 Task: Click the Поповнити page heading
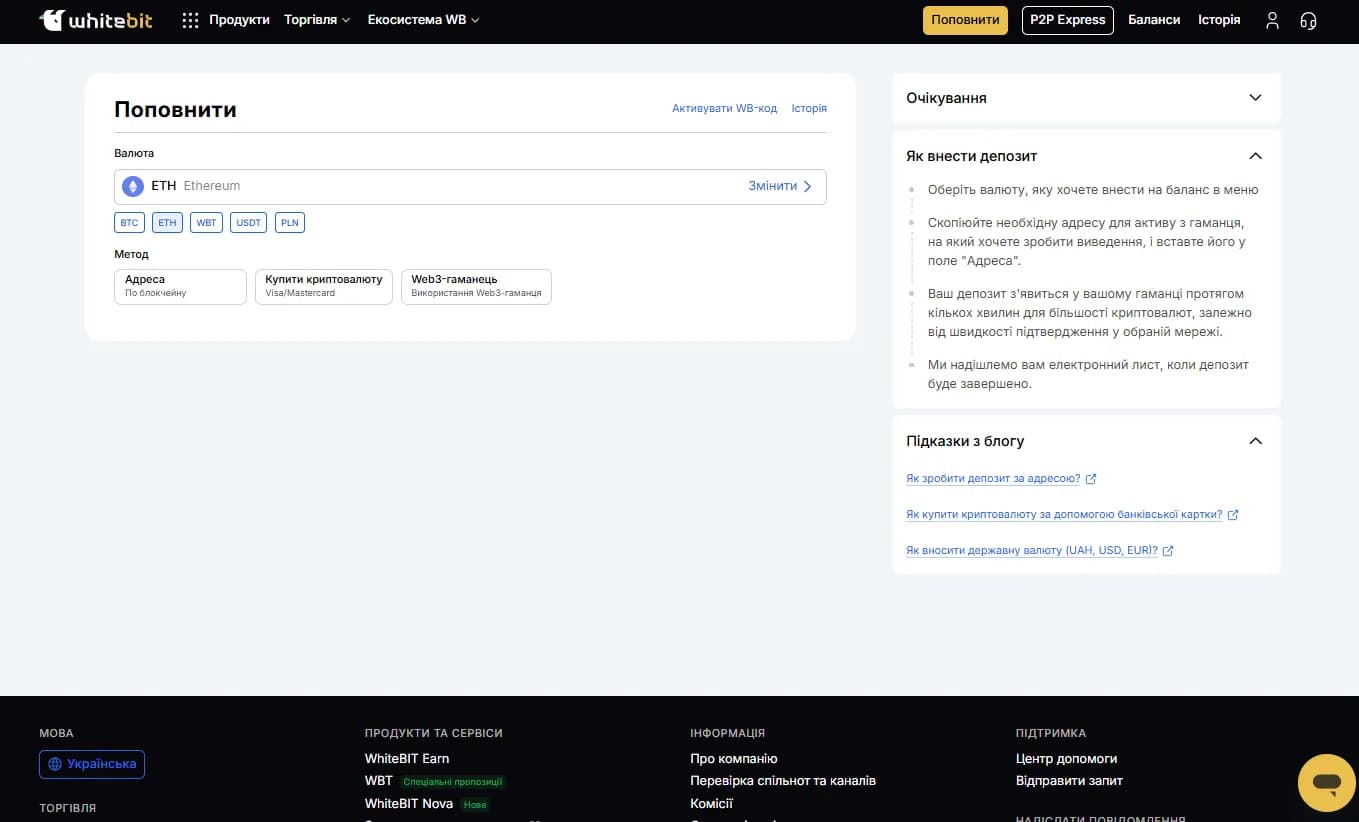click(x=176, y=110)
